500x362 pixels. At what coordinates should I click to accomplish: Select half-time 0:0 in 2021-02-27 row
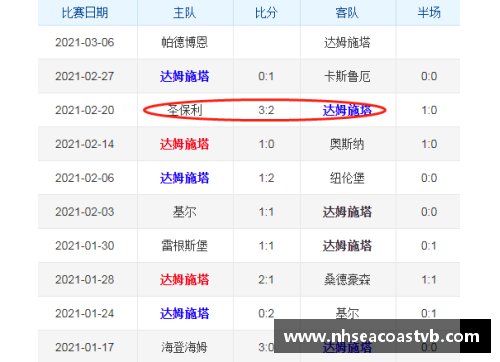pos(429,76)
